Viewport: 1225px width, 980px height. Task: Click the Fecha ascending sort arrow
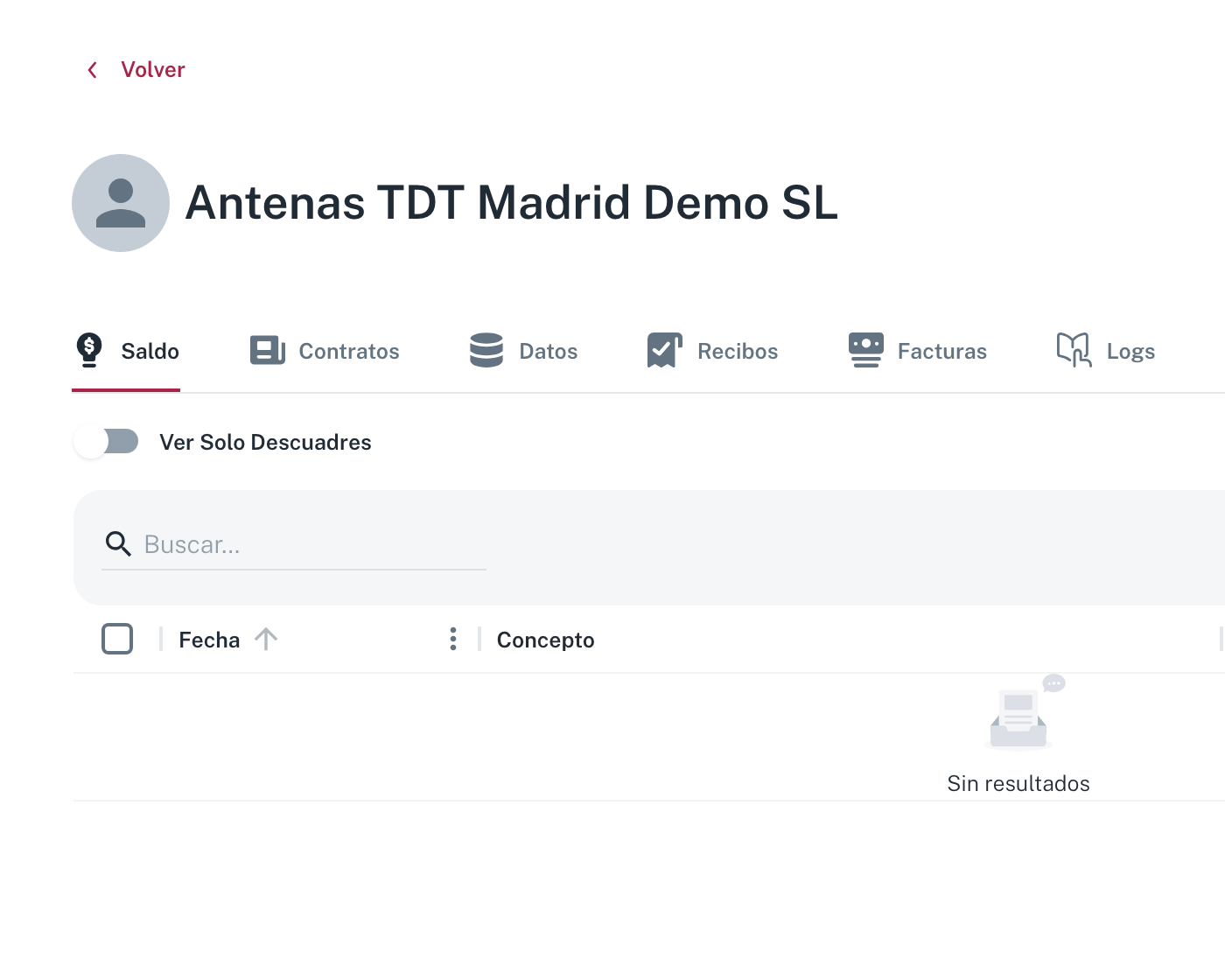(x=266, y=639)
